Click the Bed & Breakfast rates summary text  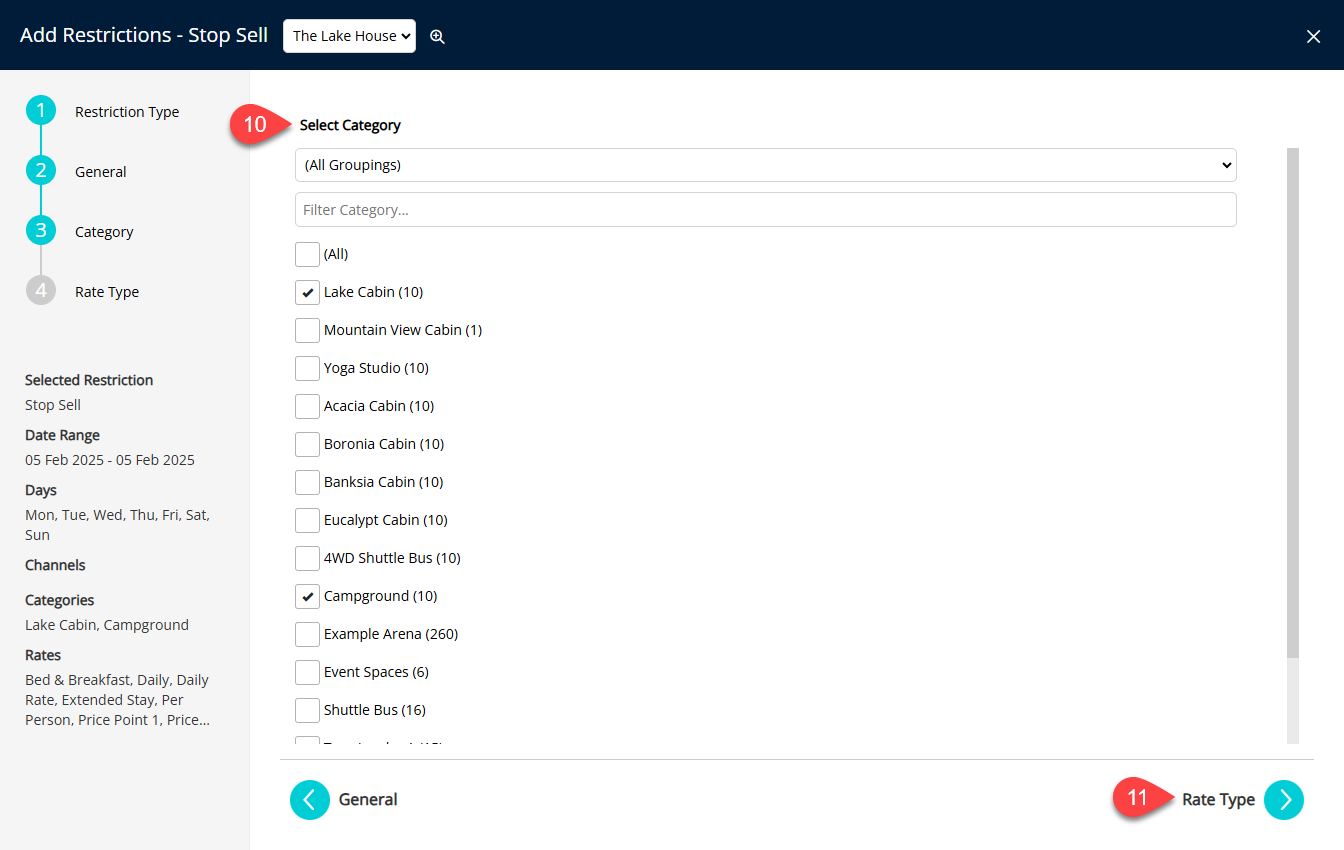click(x=117, y=700)
